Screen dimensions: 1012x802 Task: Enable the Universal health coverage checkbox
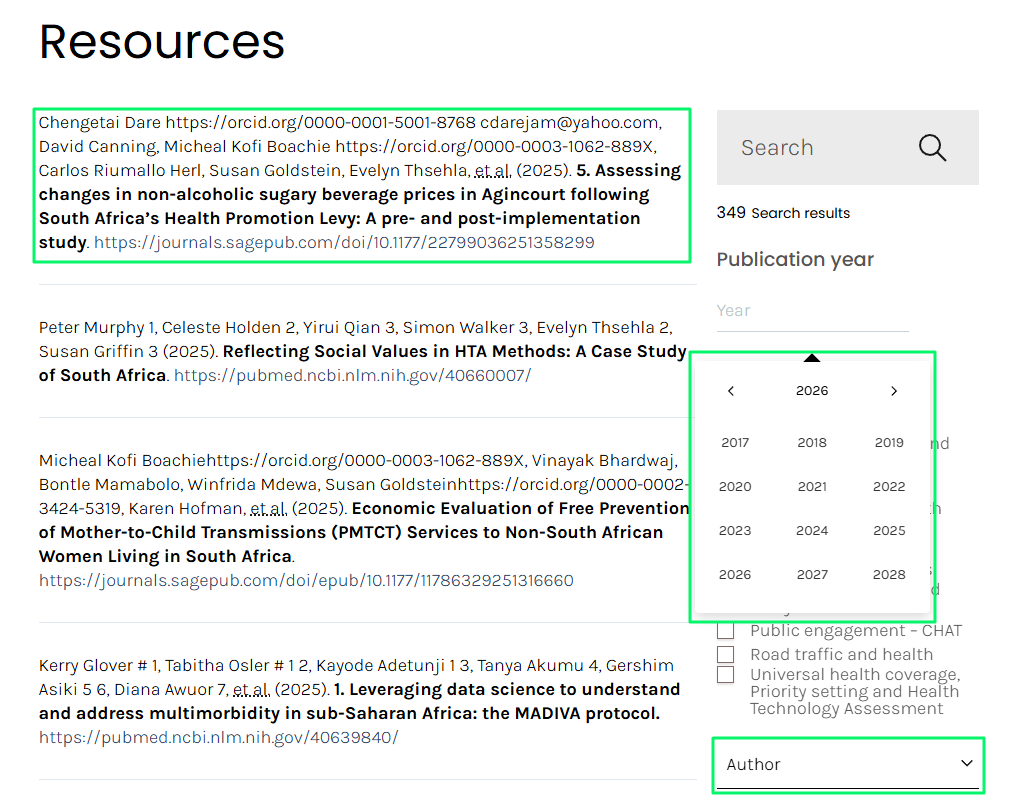726,675
